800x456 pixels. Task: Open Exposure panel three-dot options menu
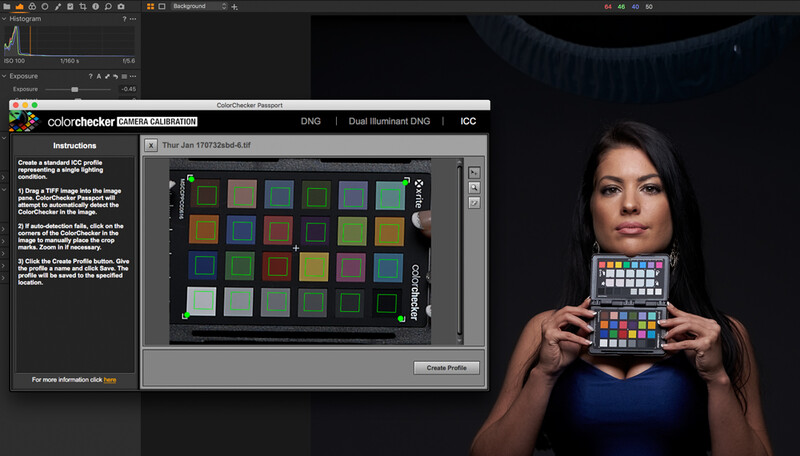pyautogui.click(x=133, y=77)
